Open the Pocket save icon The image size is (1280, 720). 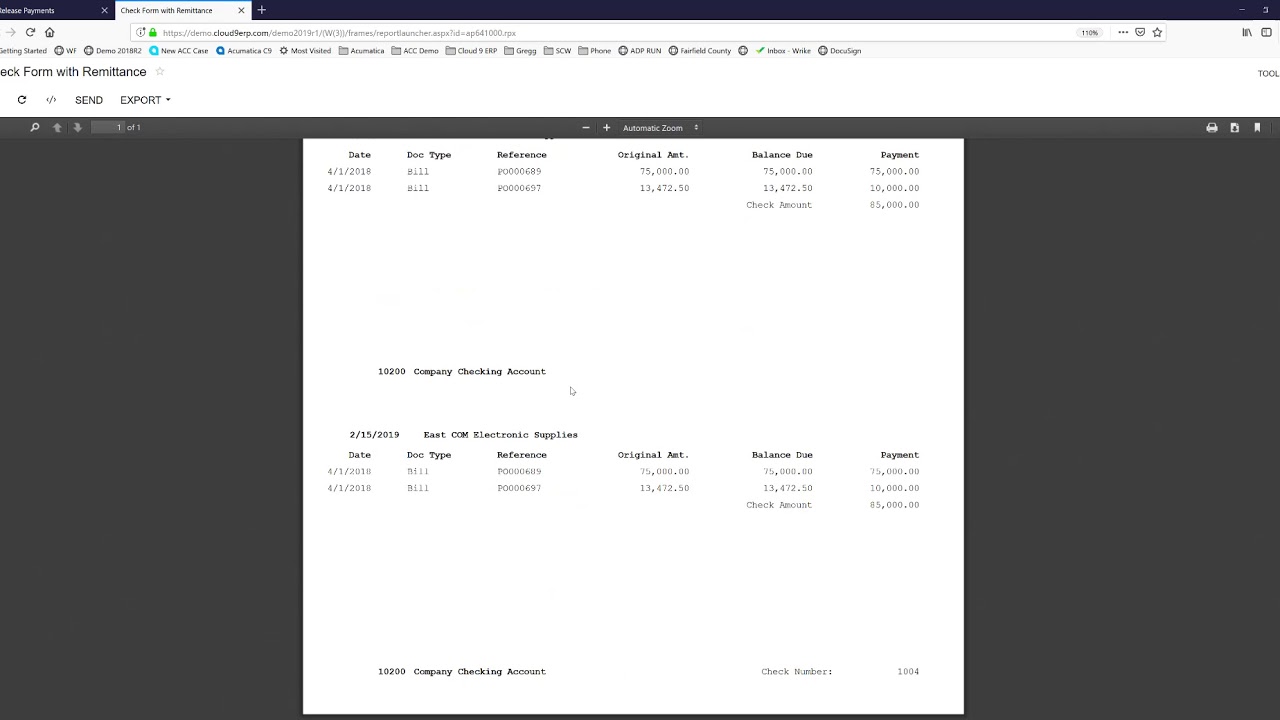pos(1140,32)
